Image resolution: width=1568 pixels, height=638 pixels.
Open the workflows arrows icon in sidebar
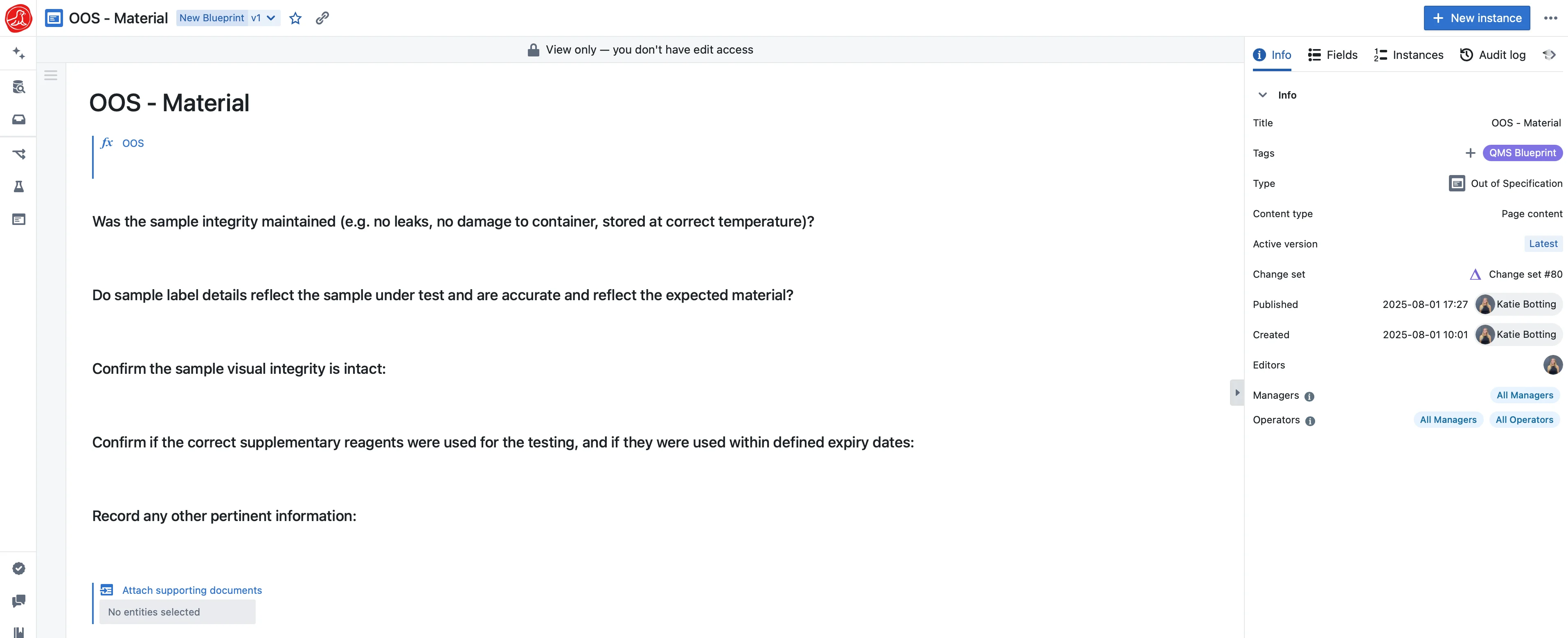[19, 154]
